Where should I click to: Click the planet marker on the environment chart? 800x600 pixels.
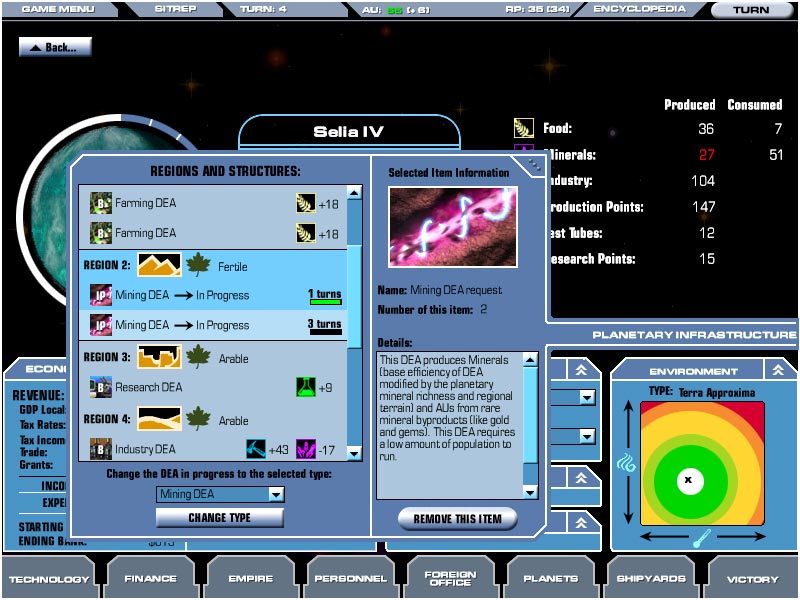pyautogui.click(x=687, y=481)
